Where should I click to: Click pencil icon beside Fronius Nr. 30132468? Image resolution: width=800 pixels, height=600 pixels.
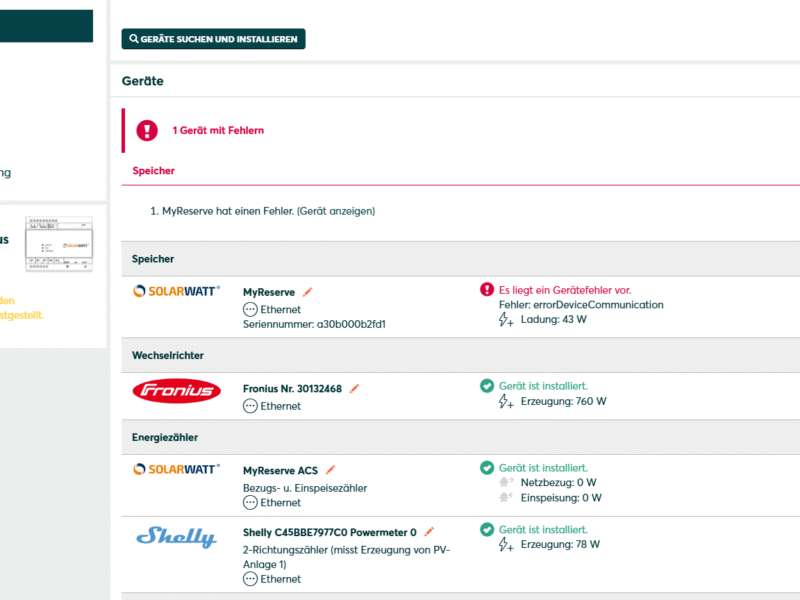coord(354,388)
